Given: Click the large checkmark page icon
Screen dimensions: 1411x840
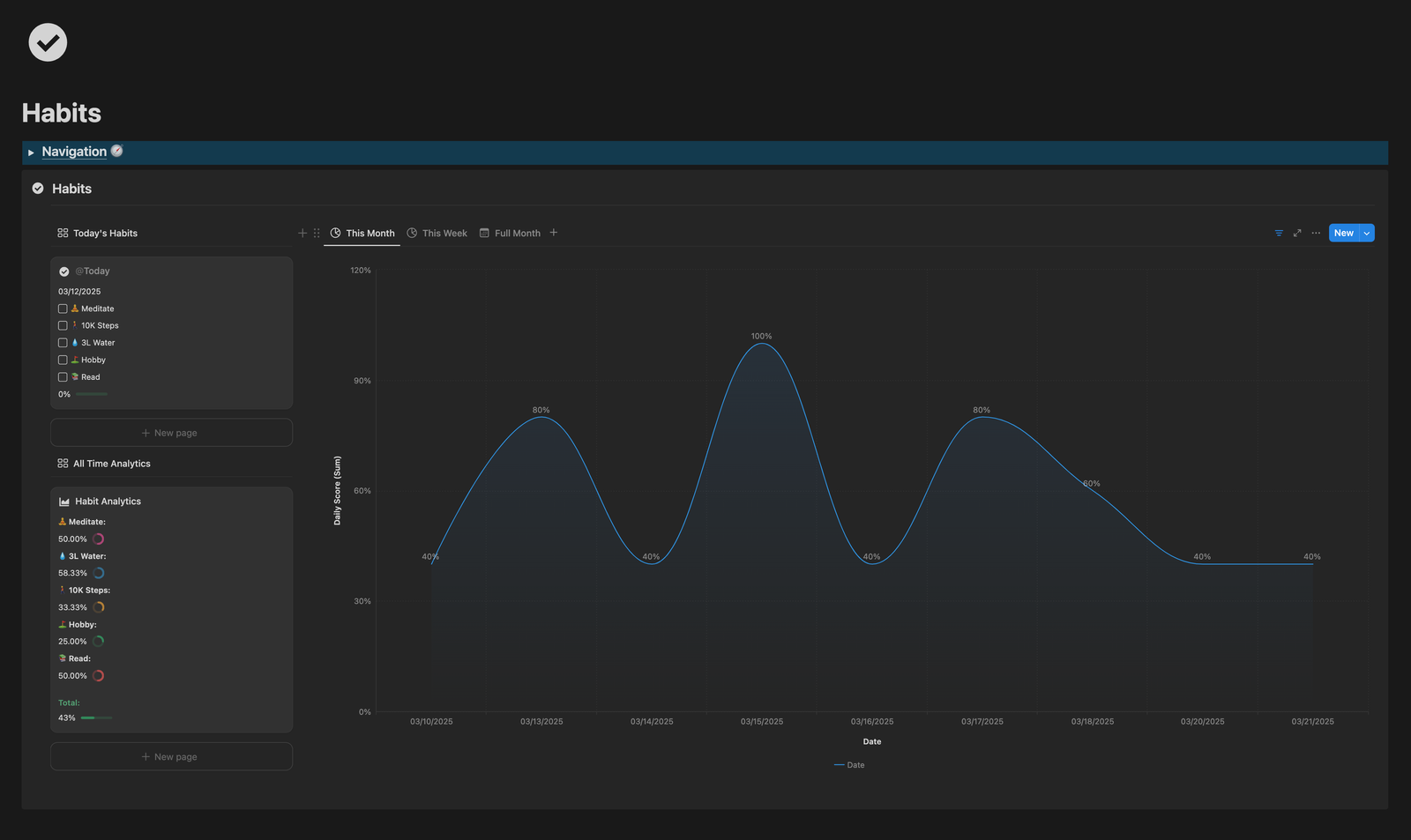Looking at the screenshot, I should click(48, 42).
